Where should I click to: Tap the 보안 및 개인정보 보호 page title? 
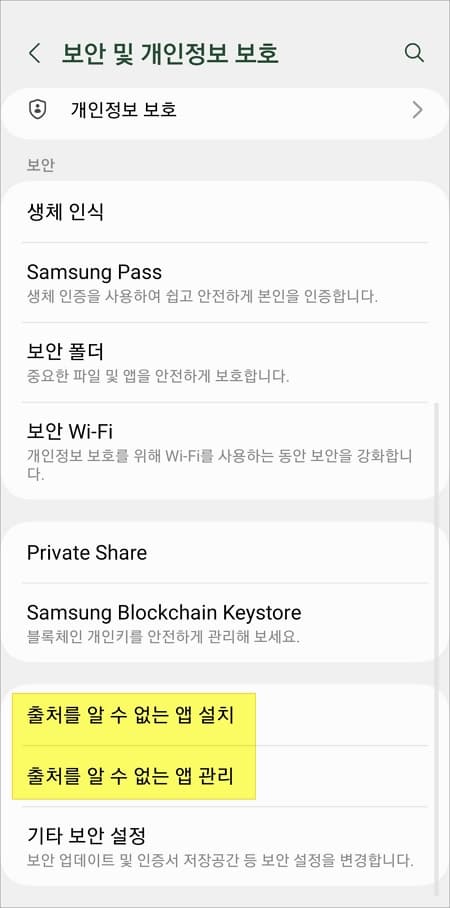click(170, 53)
